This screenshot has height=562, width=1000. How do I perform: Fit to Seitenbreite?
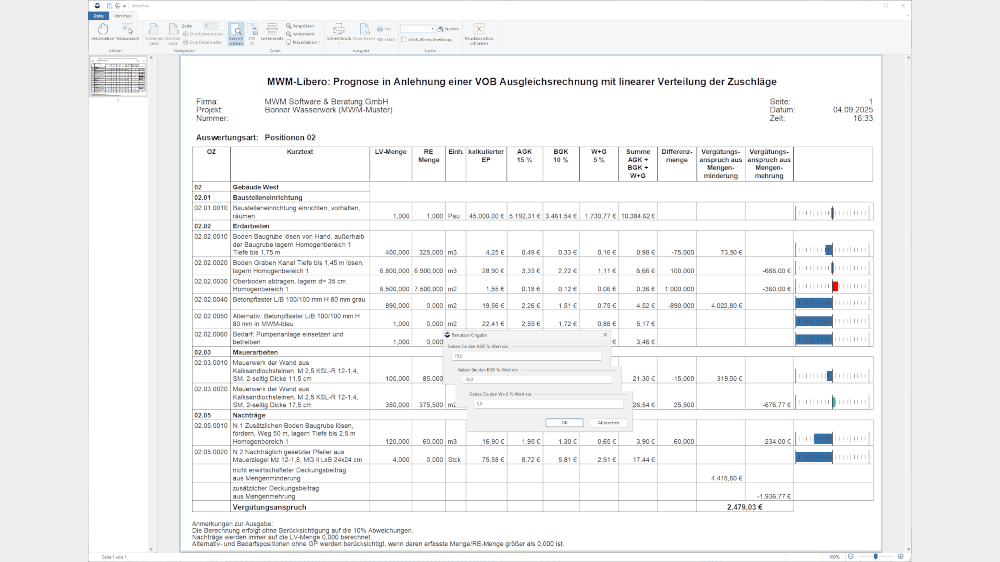(x=272, y=33)
